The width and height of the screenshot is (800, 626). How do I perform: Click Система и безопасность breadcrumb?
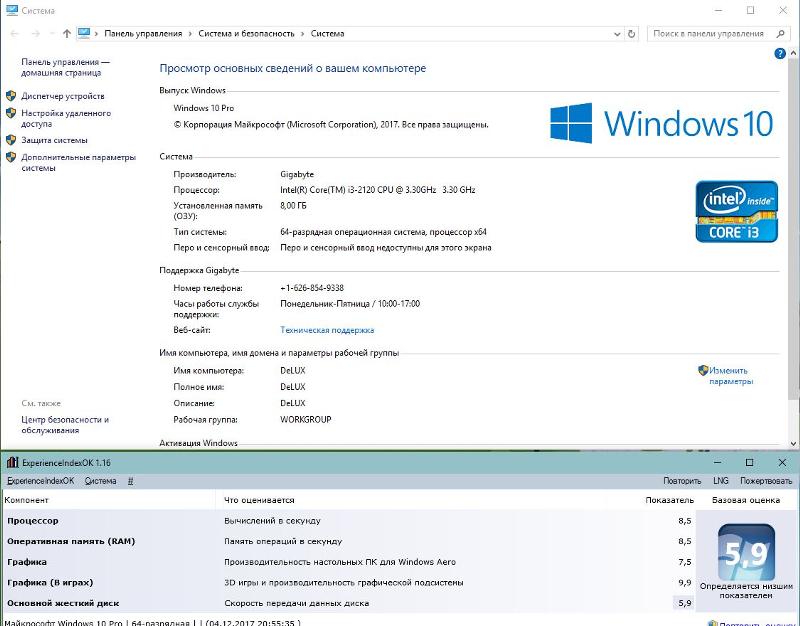tap(246, 34)
